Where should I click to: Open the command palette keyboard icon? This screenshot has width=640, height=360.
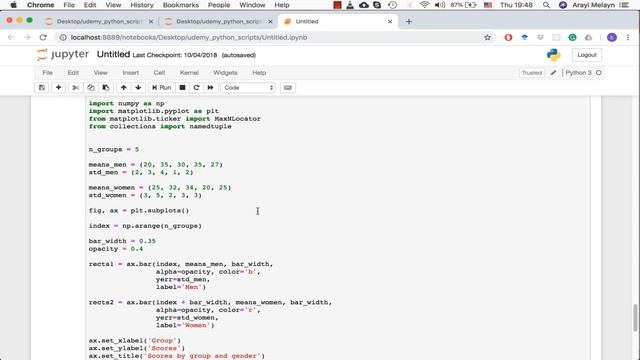288,88
